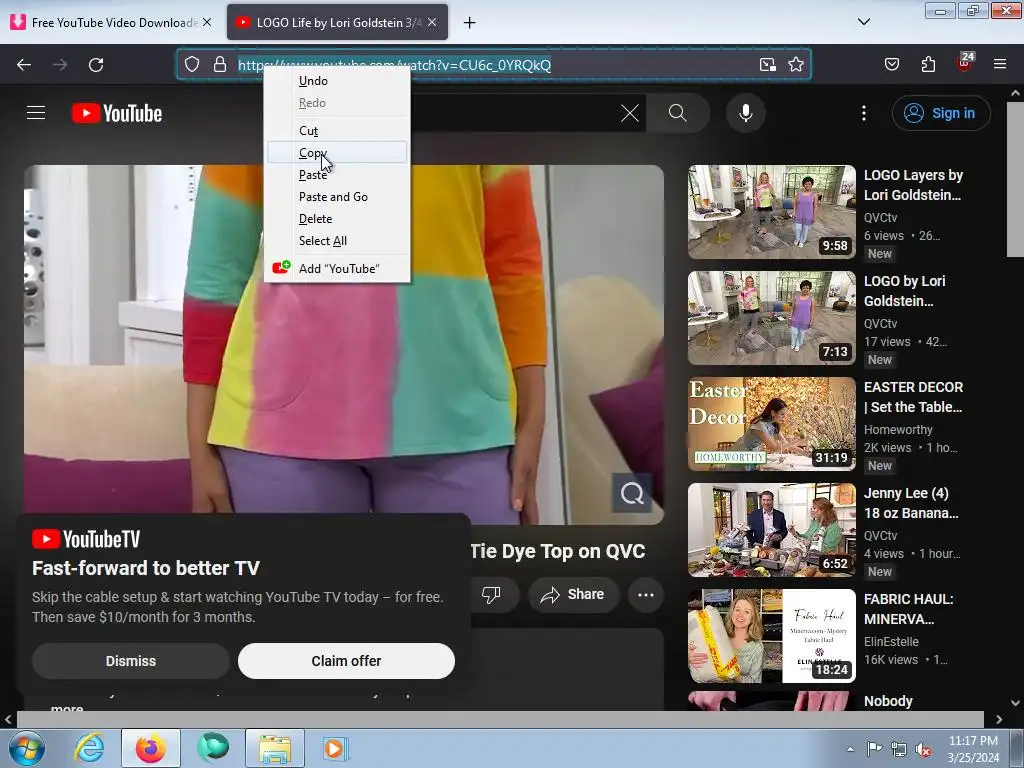
Task: Switch to Free YouTube Video Downloader tab
Action: (x=111, y=22)
